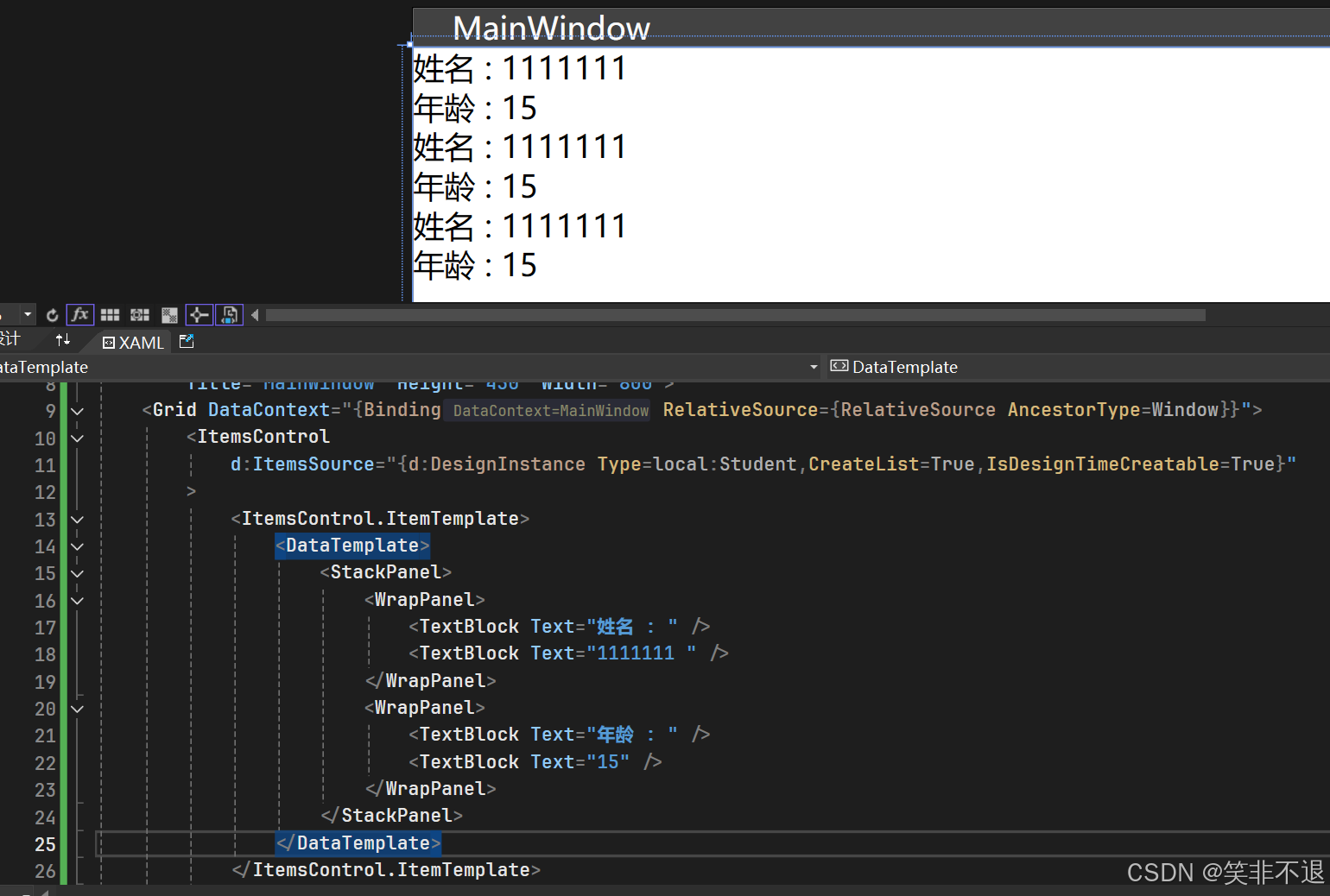Select the third '姓名：1111111' row in designer
This screenshot has height=896, width=1330.
(520, 226)
